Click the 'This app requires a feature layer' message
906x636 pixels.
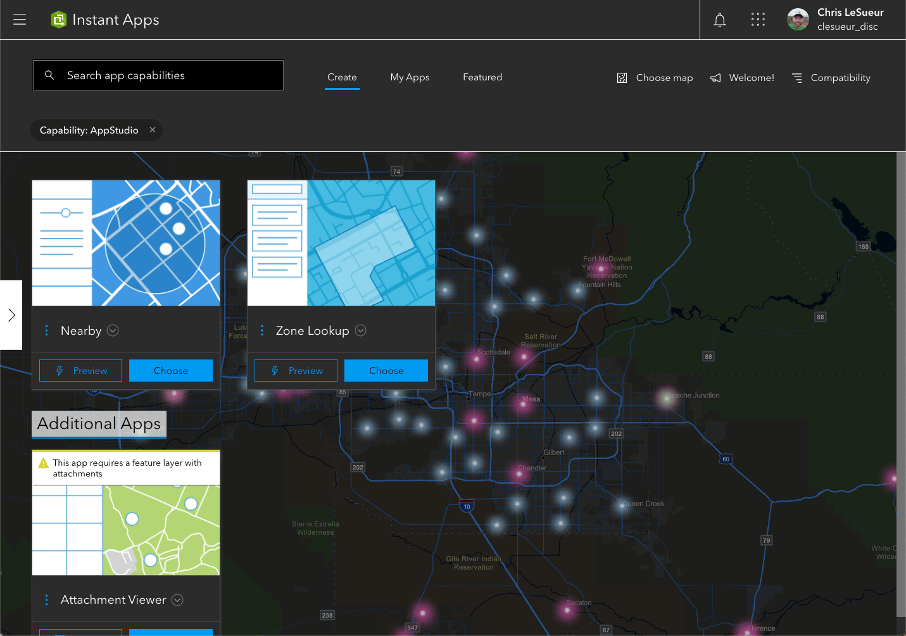click(127, 468)
